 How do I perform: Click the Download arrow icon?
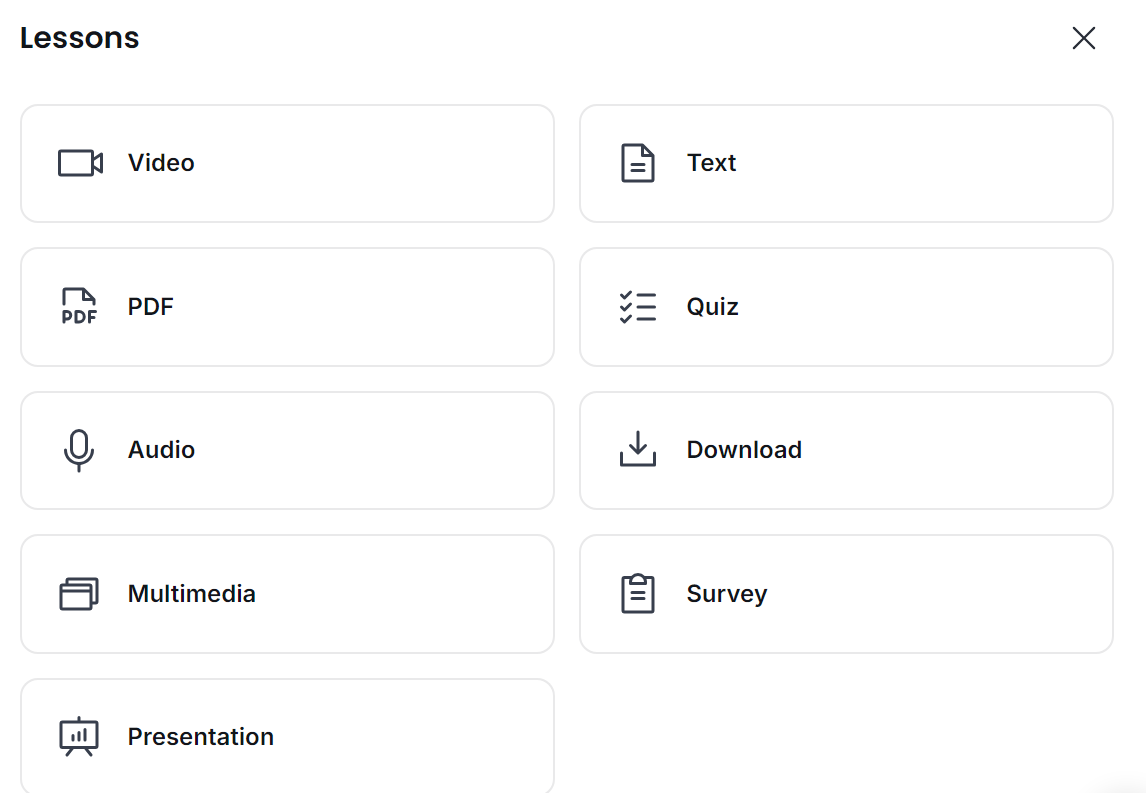coord(637,449)
